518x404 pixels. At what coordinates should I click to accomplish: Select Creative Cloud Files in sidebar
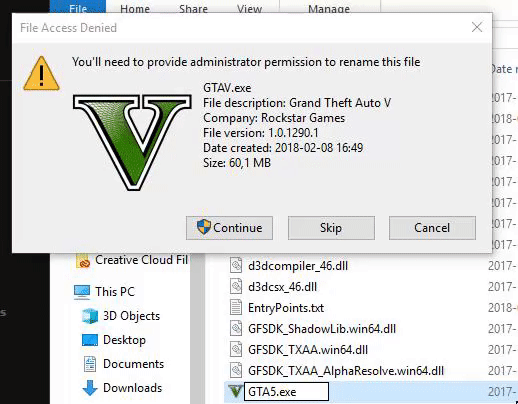click(141, 260)
